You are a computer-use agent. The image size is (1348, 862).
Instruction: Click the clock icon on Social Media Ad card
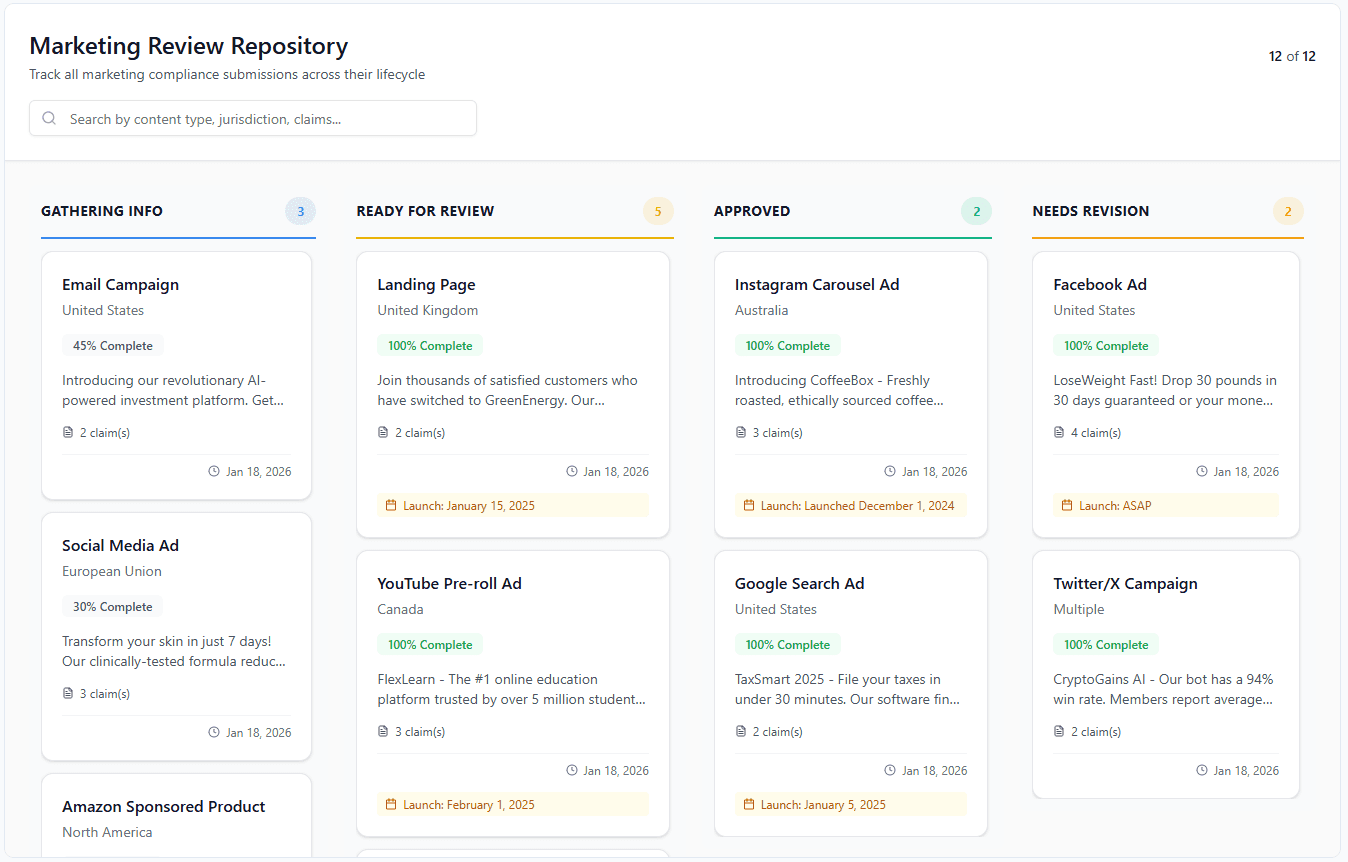[214, 732]
